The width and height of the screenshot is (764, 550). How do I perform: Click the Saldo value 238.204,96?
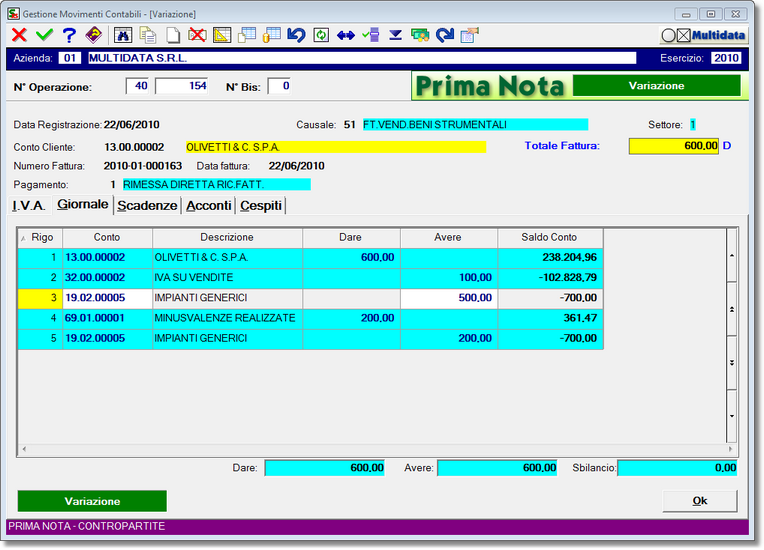click(550, 258)
